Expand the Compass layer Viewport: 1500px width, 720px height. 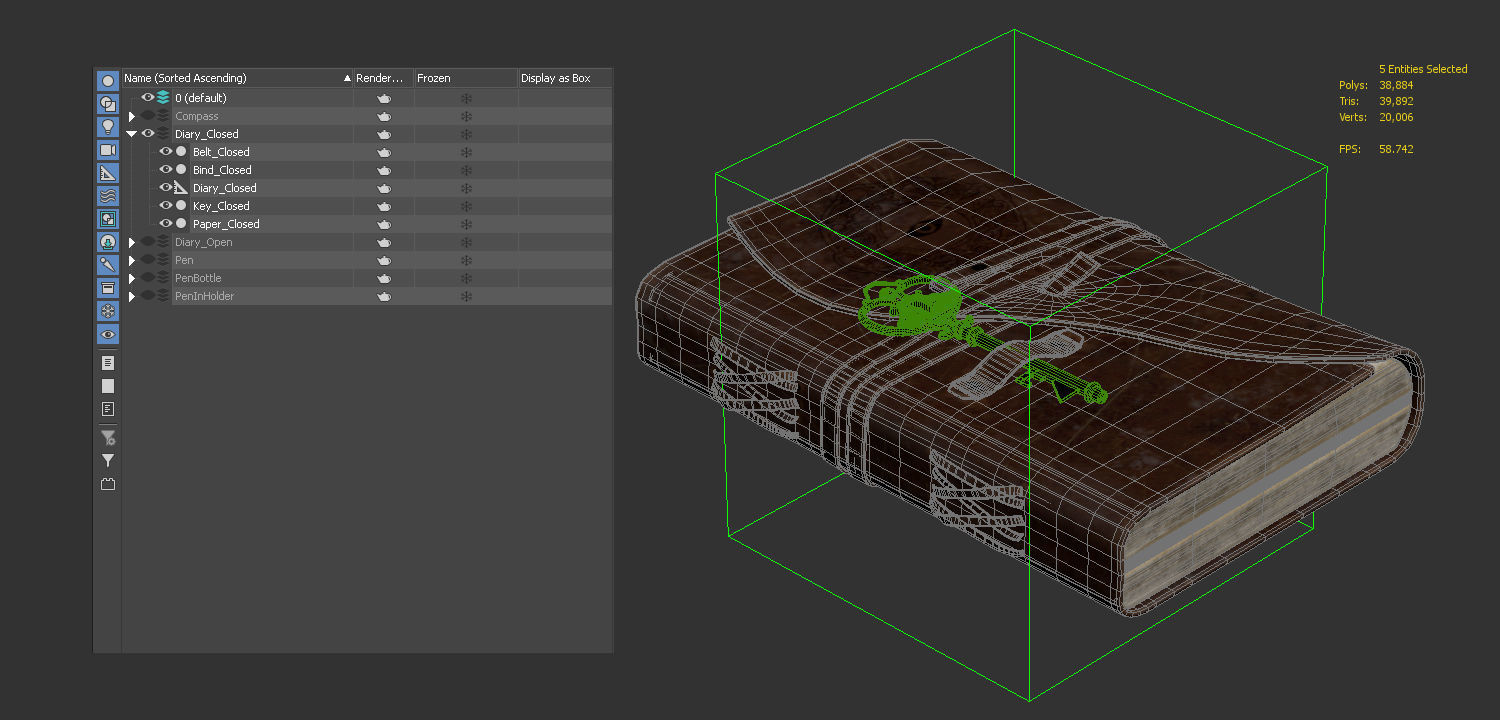coord(132,116)
